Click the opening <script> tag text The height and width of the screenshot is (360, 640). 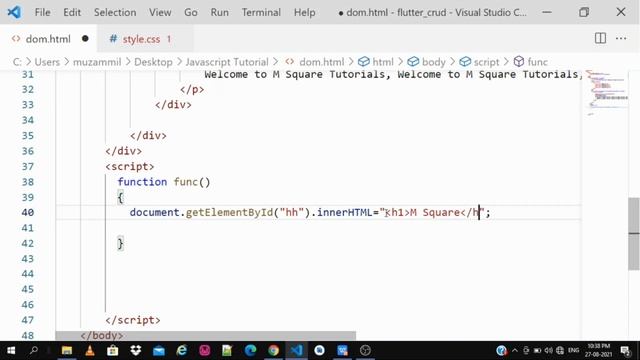pos(130,167)
